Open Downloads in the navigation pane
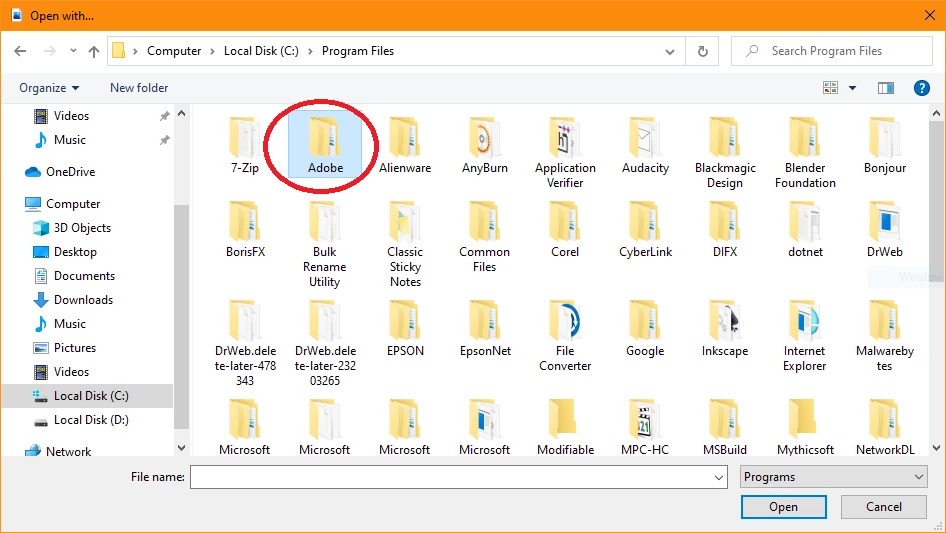 tap(72, 300)
